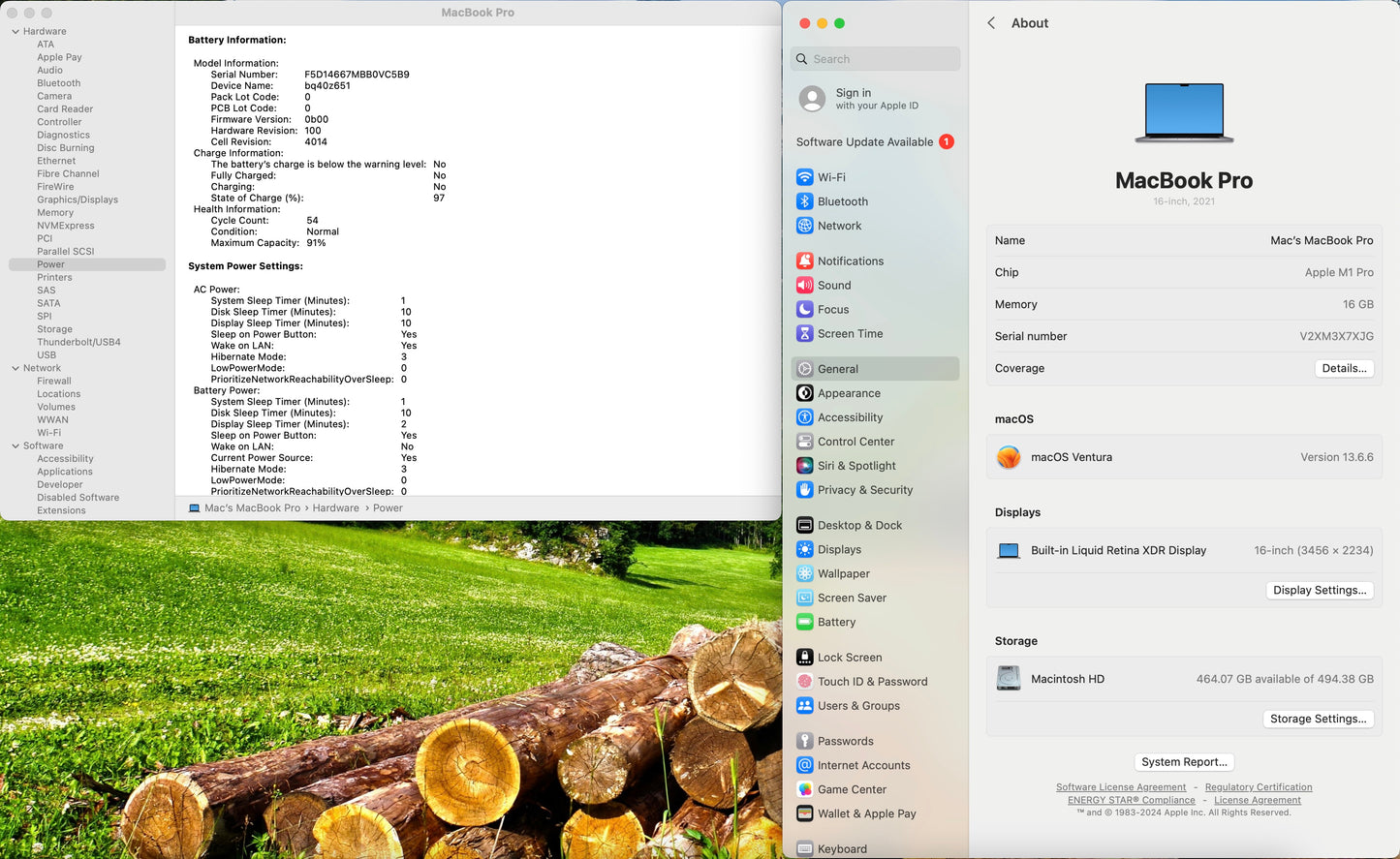Select the Touch ID & Password icon
This screenshot has height=859, width=1400.
click(x=804, y=682)
